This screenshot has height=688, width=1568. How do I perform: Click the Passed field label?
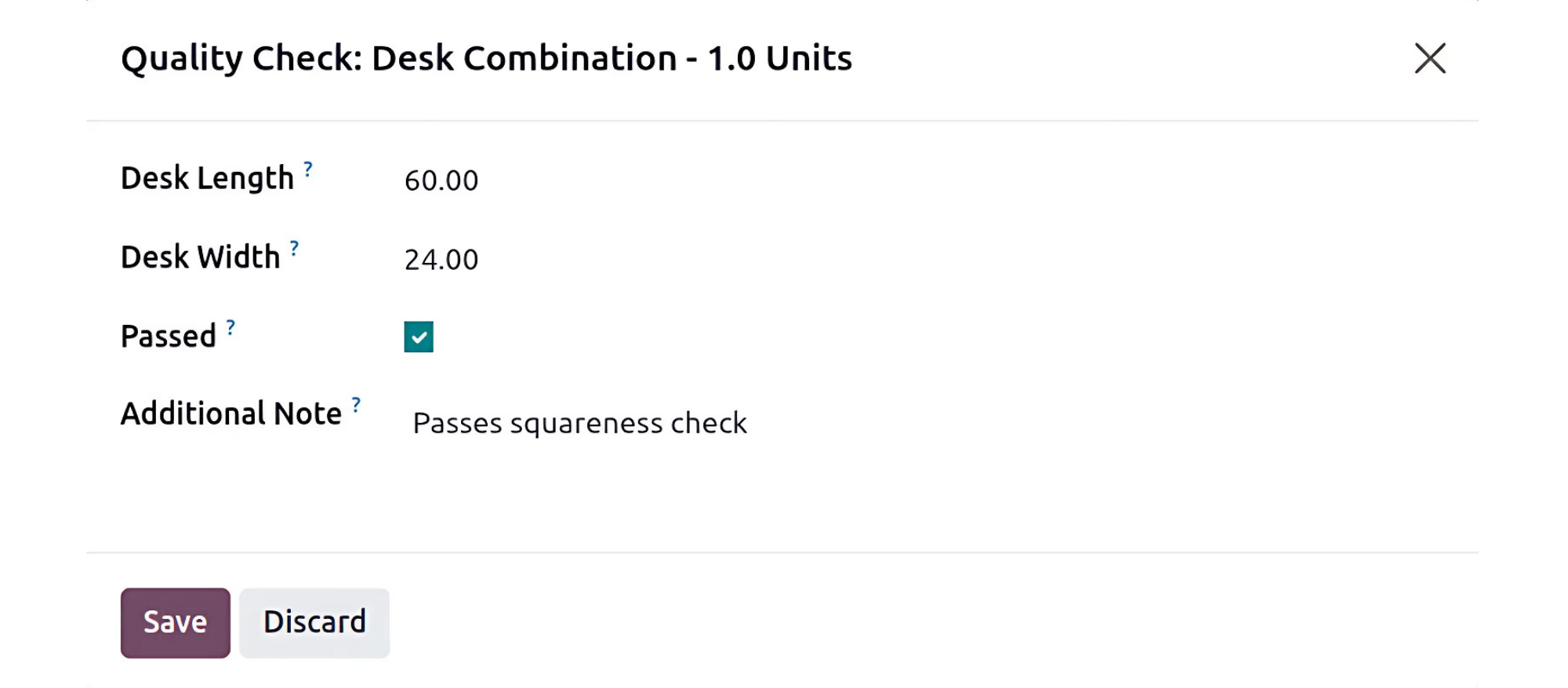click(x=168, y=337)
